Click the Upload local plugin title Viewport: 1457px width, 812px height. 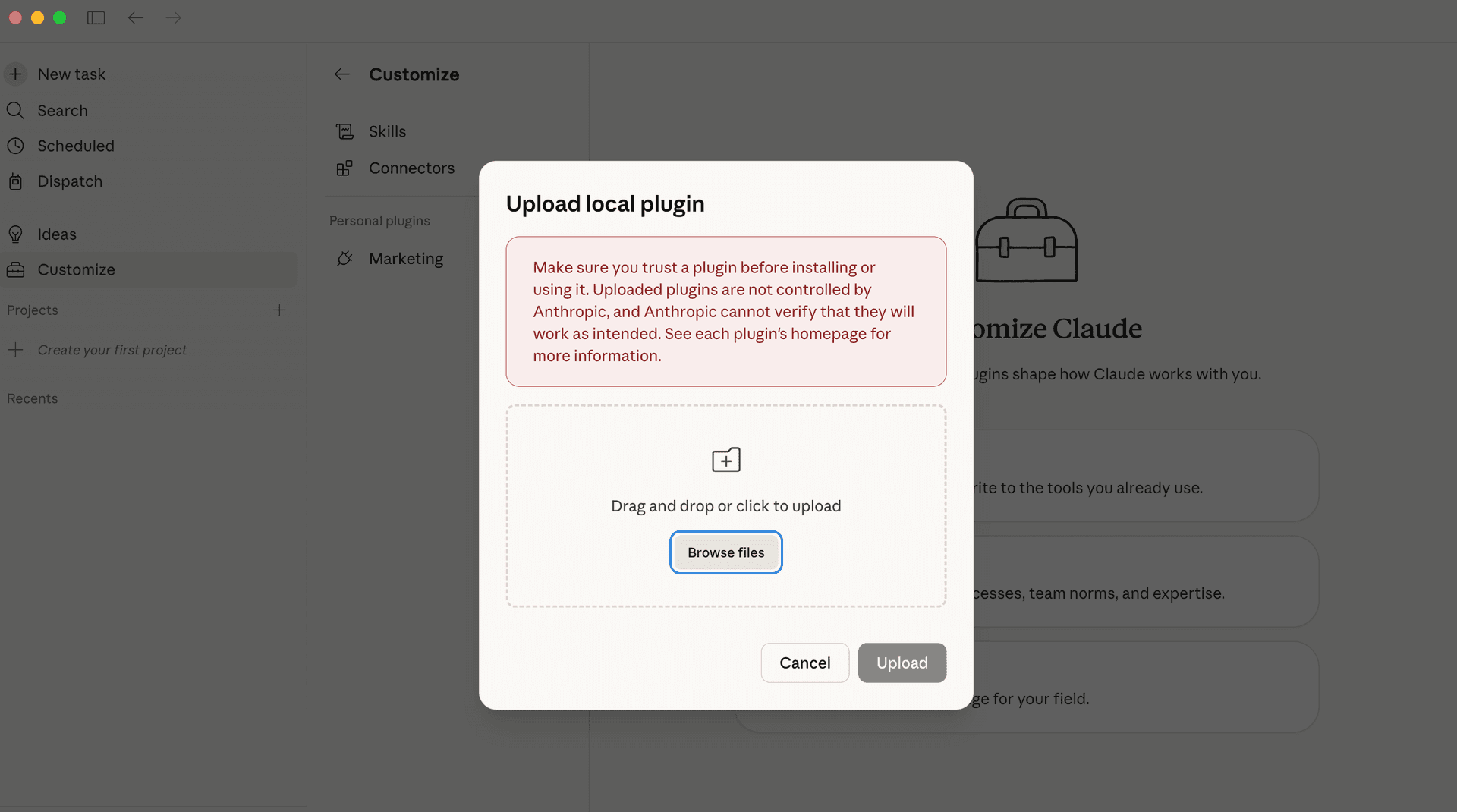[605, 203]
